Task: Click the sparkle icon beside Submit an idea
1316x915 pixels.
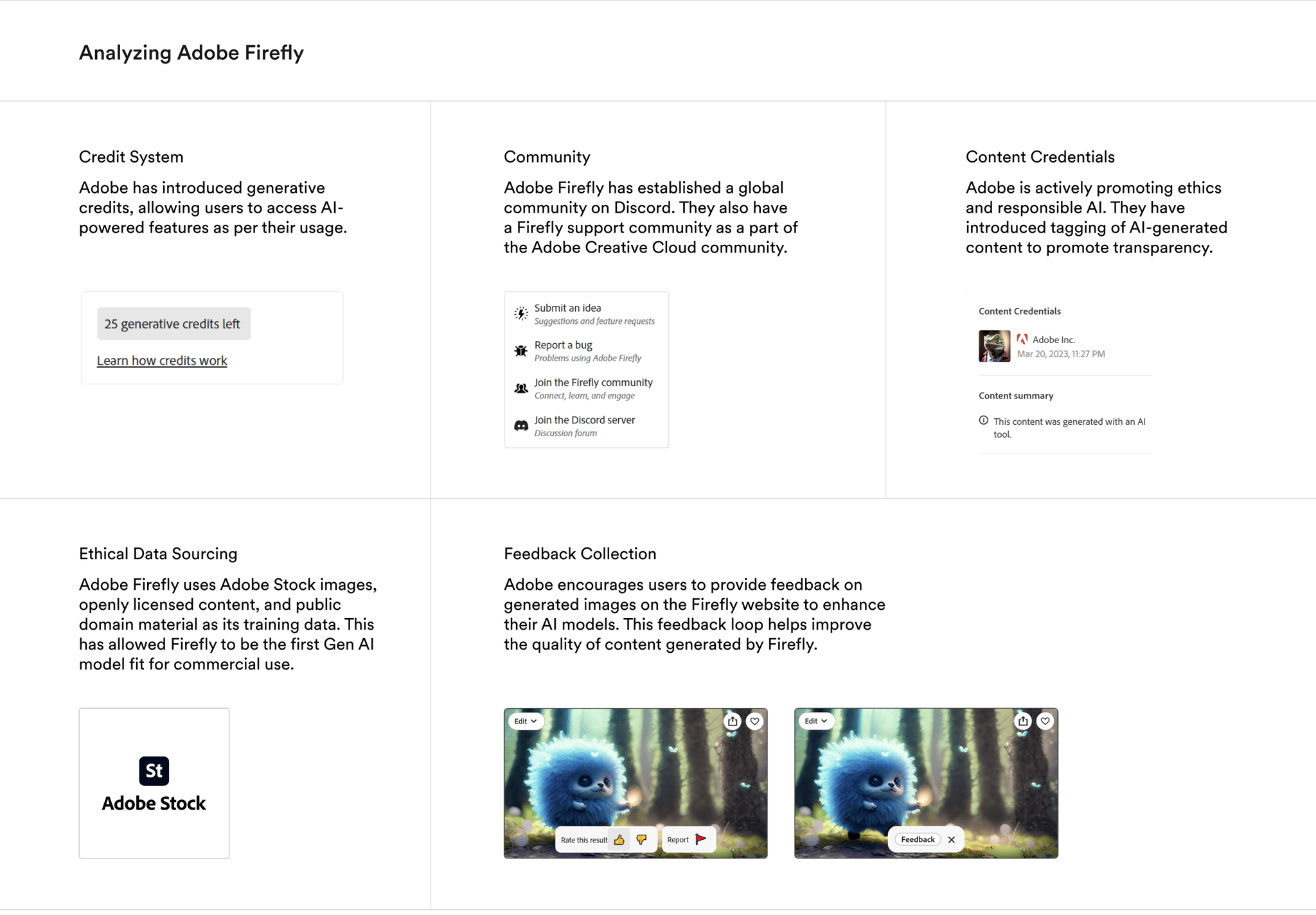Action: coord(521,314)
